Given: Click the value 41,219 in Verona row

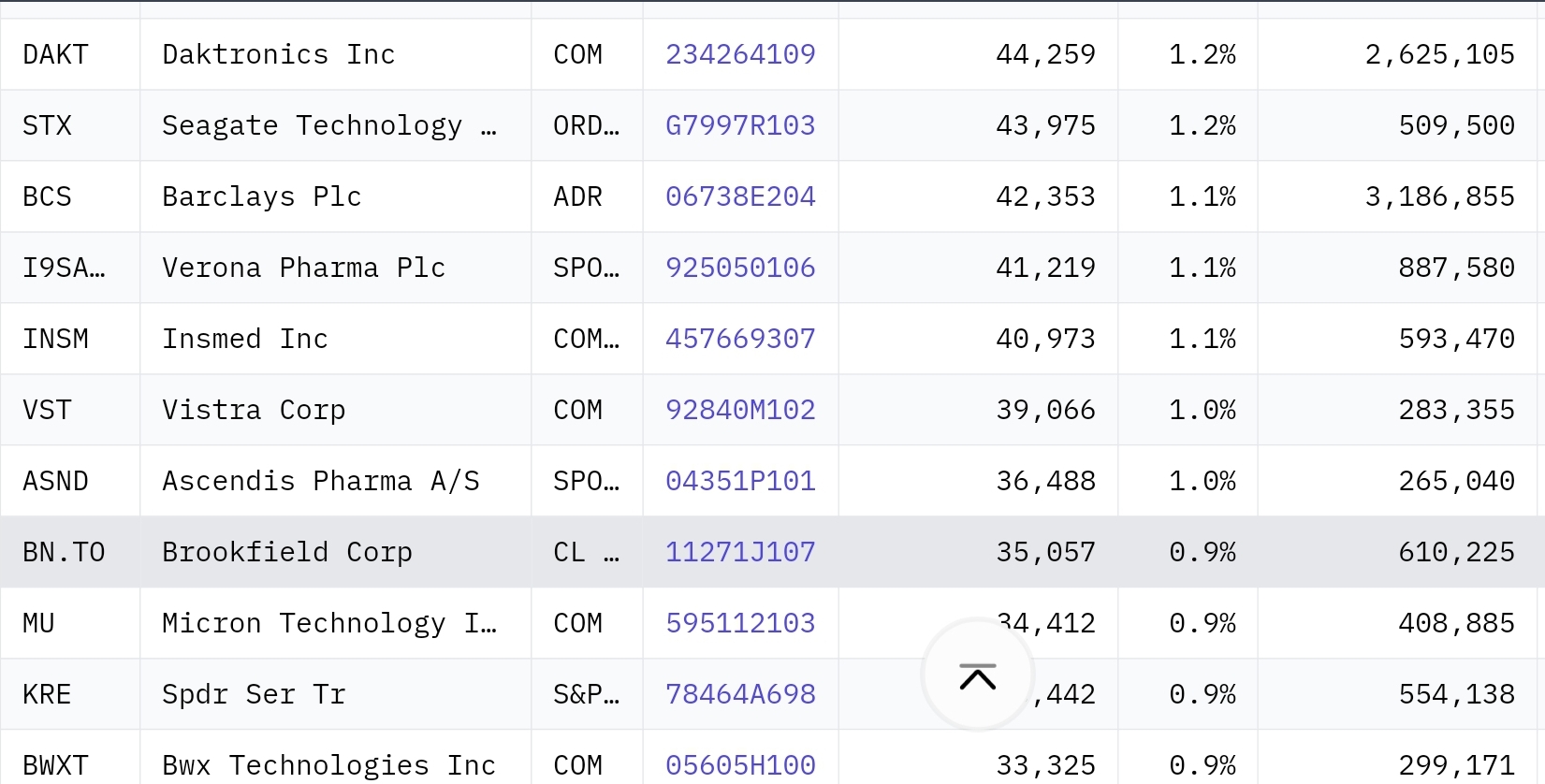Looking at the screenshot, I should click(1045, 268).
